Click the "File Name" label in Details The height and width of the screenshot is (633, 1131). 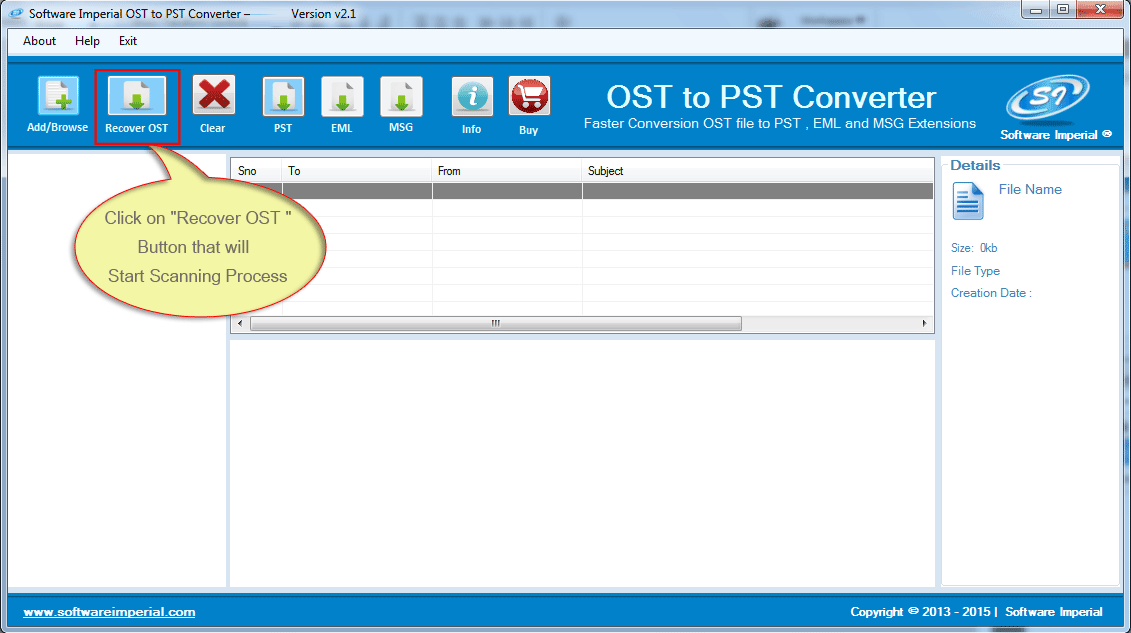[x=1030, y=190]
